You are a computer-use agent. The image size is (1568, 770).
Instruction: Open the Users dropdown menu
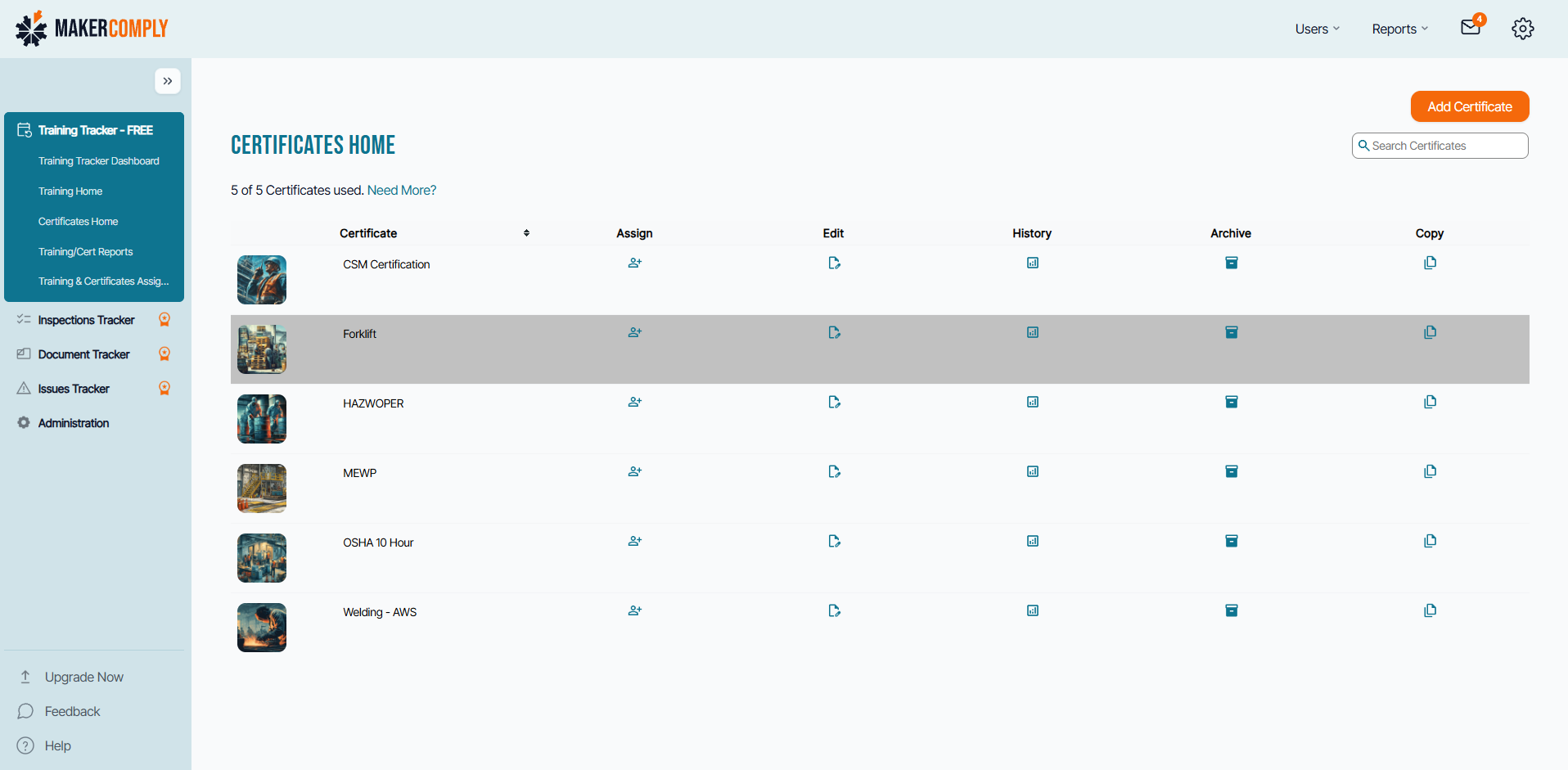tap(1317, 29)
